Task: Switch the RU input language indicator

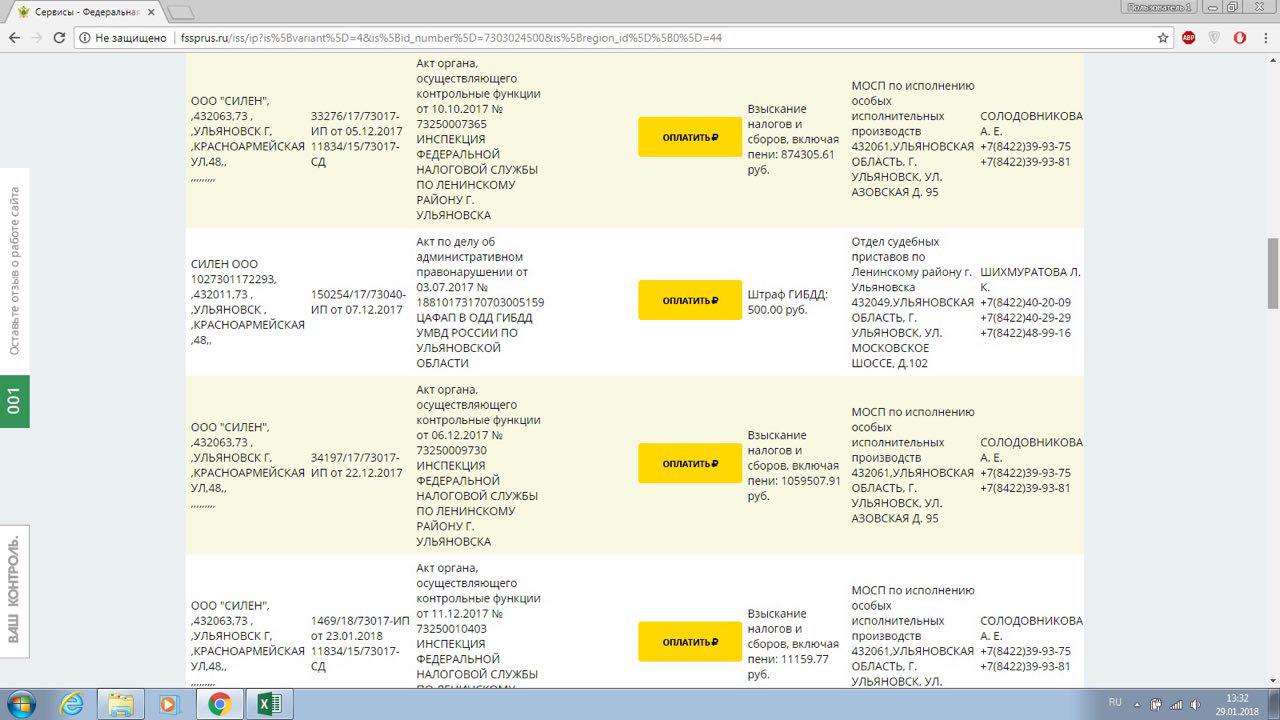Action: [x=1115, y=702]
